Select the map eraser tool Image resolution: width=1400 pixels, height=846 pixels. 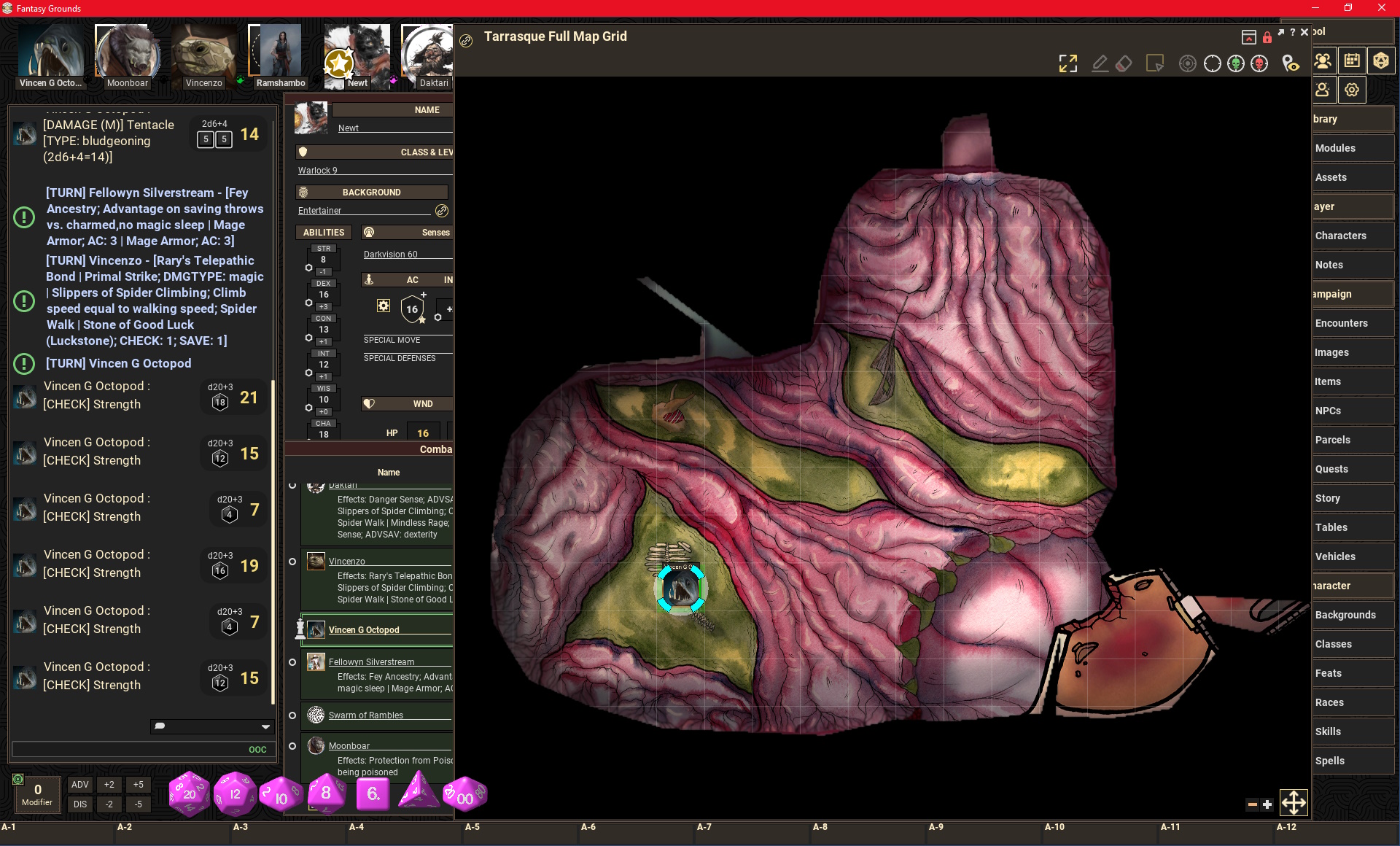(1124, 64)
